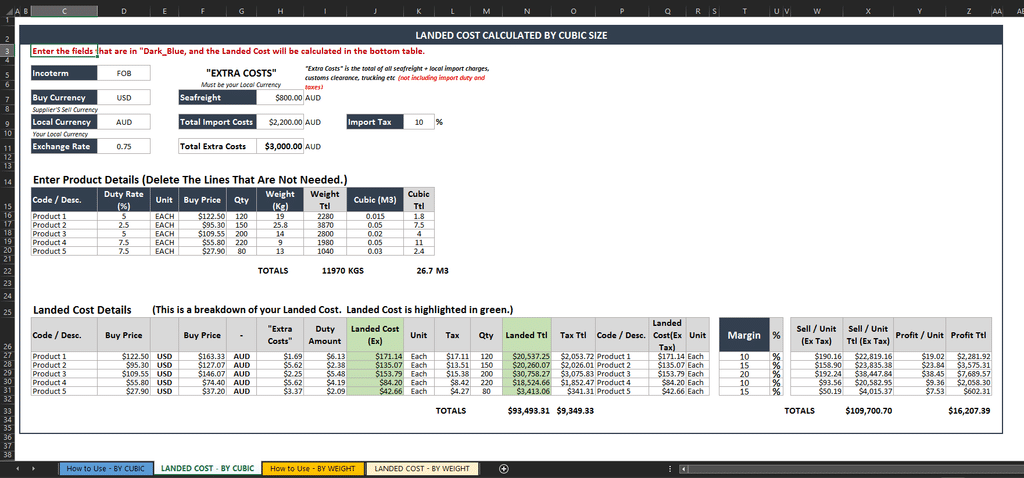Click the 'Import Tax' label cell

pyautogui.click(x=375, y=122)
